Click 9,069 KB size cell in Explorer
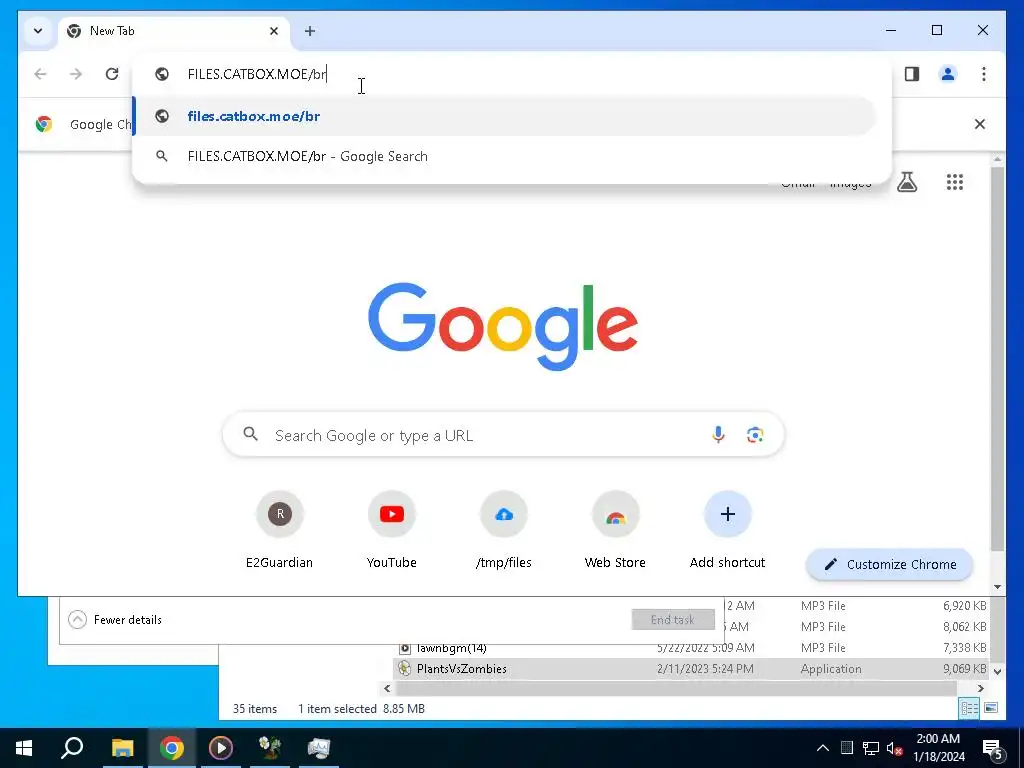 pyautogui.click(x=965, y=669)
